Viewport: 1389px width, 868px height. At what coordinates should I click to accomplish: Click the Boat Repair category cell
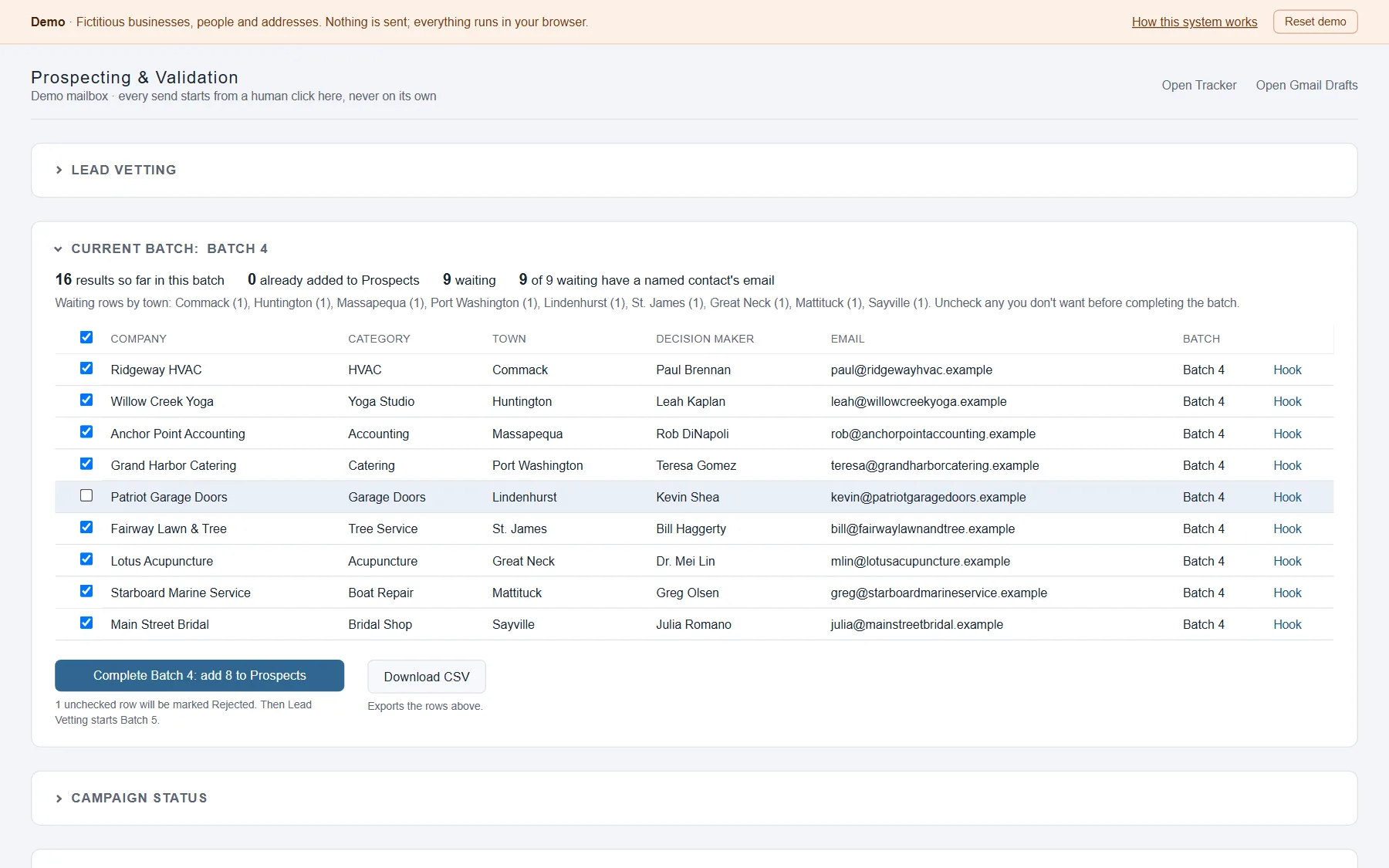380,593
